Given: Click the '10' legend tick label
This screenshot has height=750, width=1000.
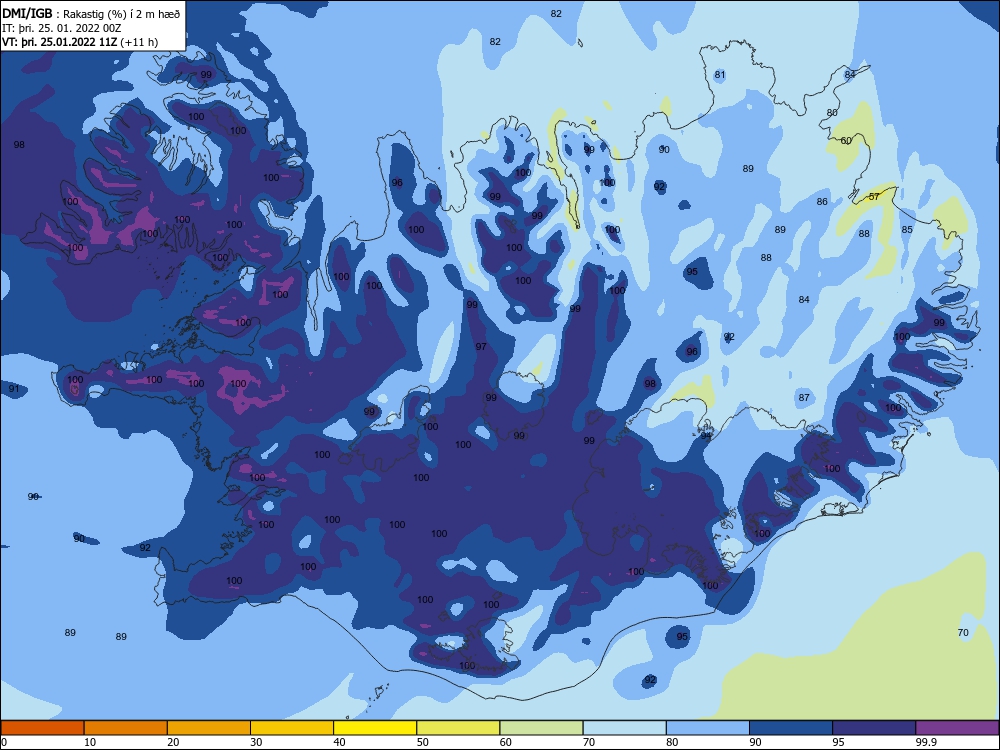Looking at the screenshot, I should click(x=90, y=742).
